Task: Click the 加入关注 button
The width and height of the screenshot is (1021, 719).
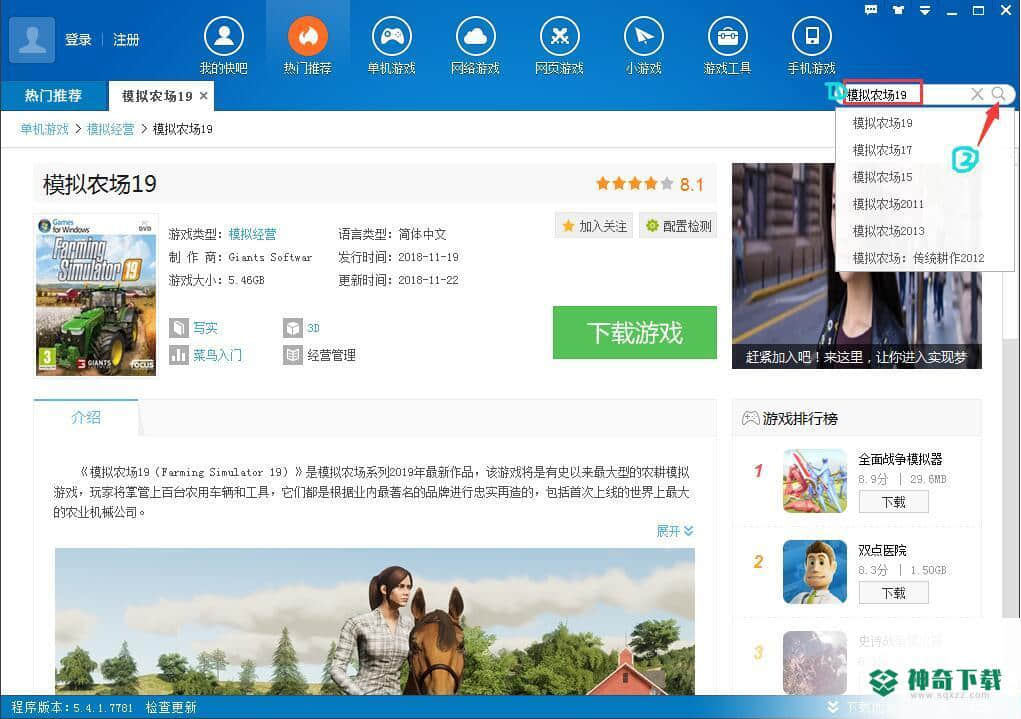Action: click(594, 226)
